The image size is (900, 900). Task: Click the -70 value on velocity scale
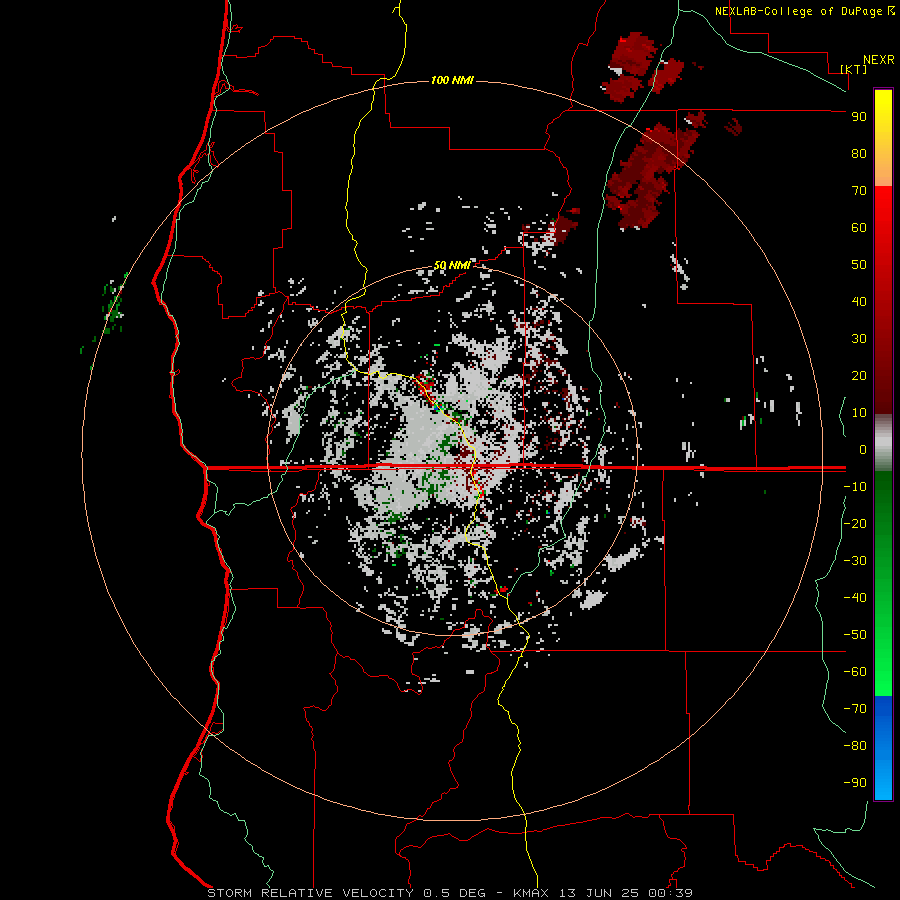(x=855, y=709)
